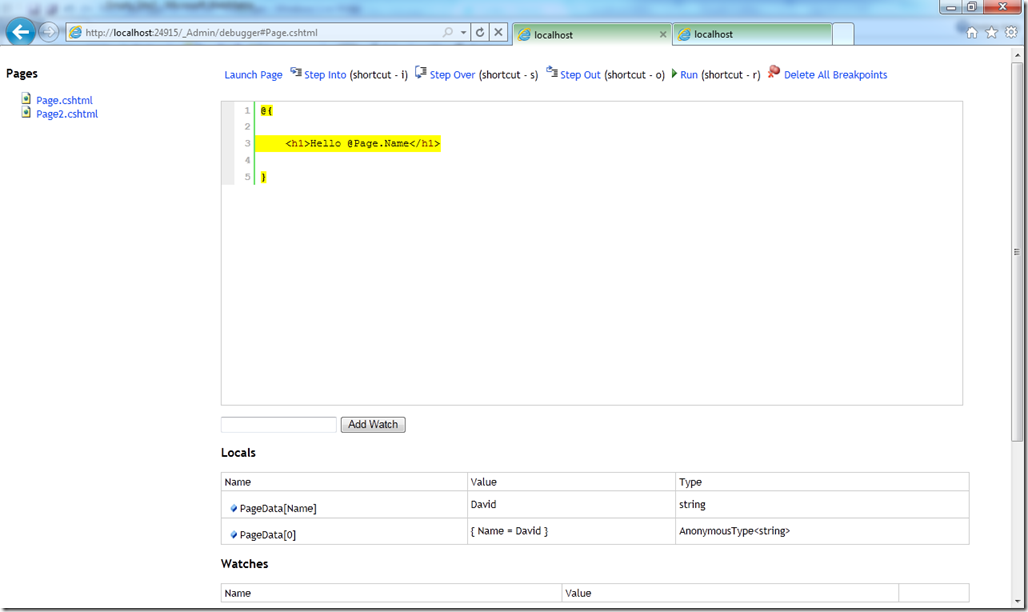The image size is (1028, 612).
Task: Click the scrollbar up arrow
Action: coord(1017,55)
